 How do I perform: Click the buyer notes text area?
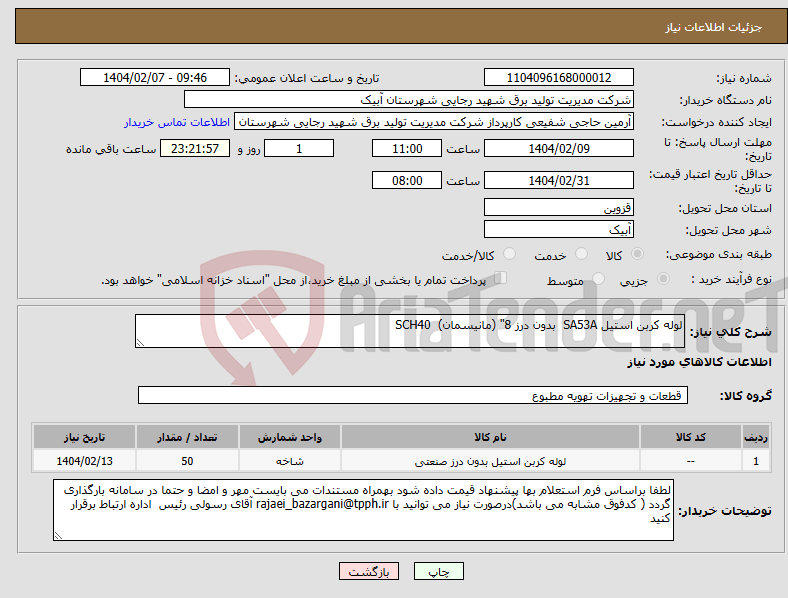(363, 510)
